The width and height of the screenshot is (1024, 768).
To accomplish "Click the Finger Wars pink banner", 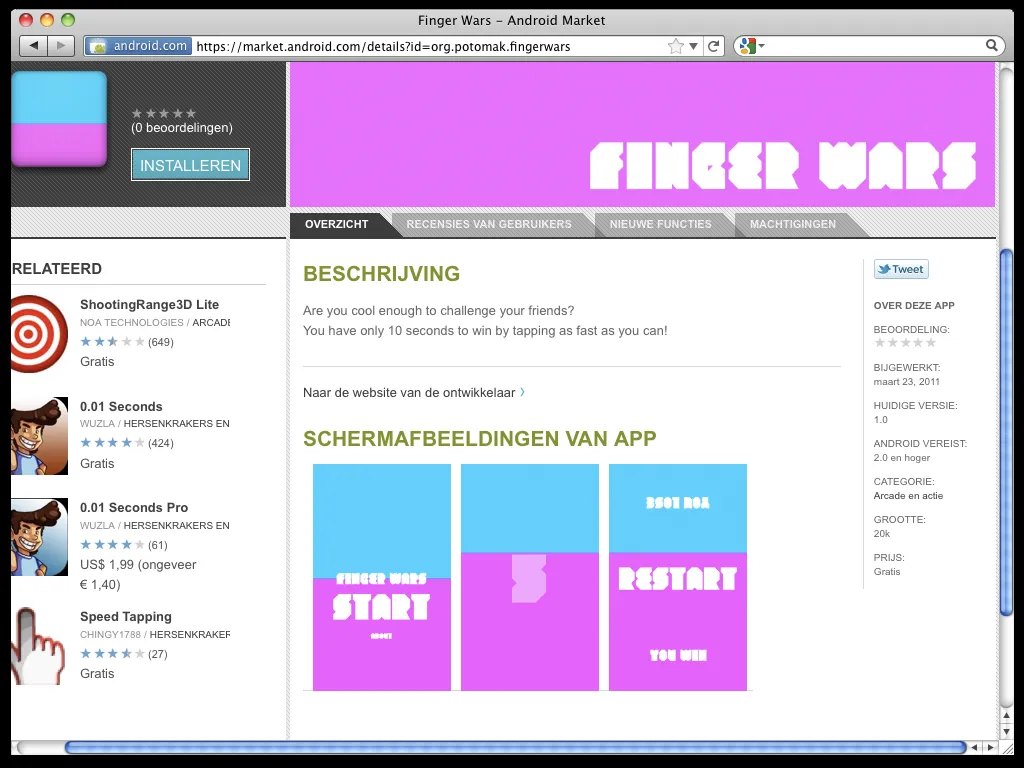I will tap(642, 135).
